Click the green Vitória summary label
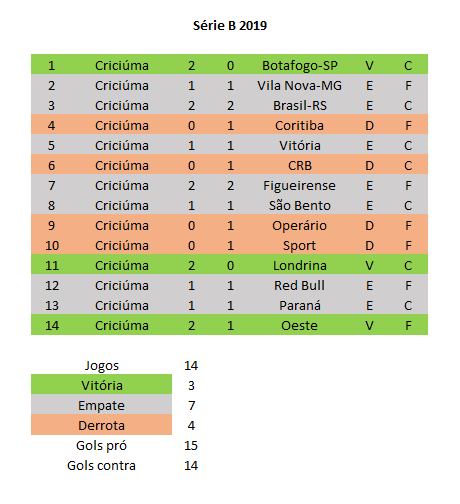This screenshot has width=460, height=504. tap(102, 385)
